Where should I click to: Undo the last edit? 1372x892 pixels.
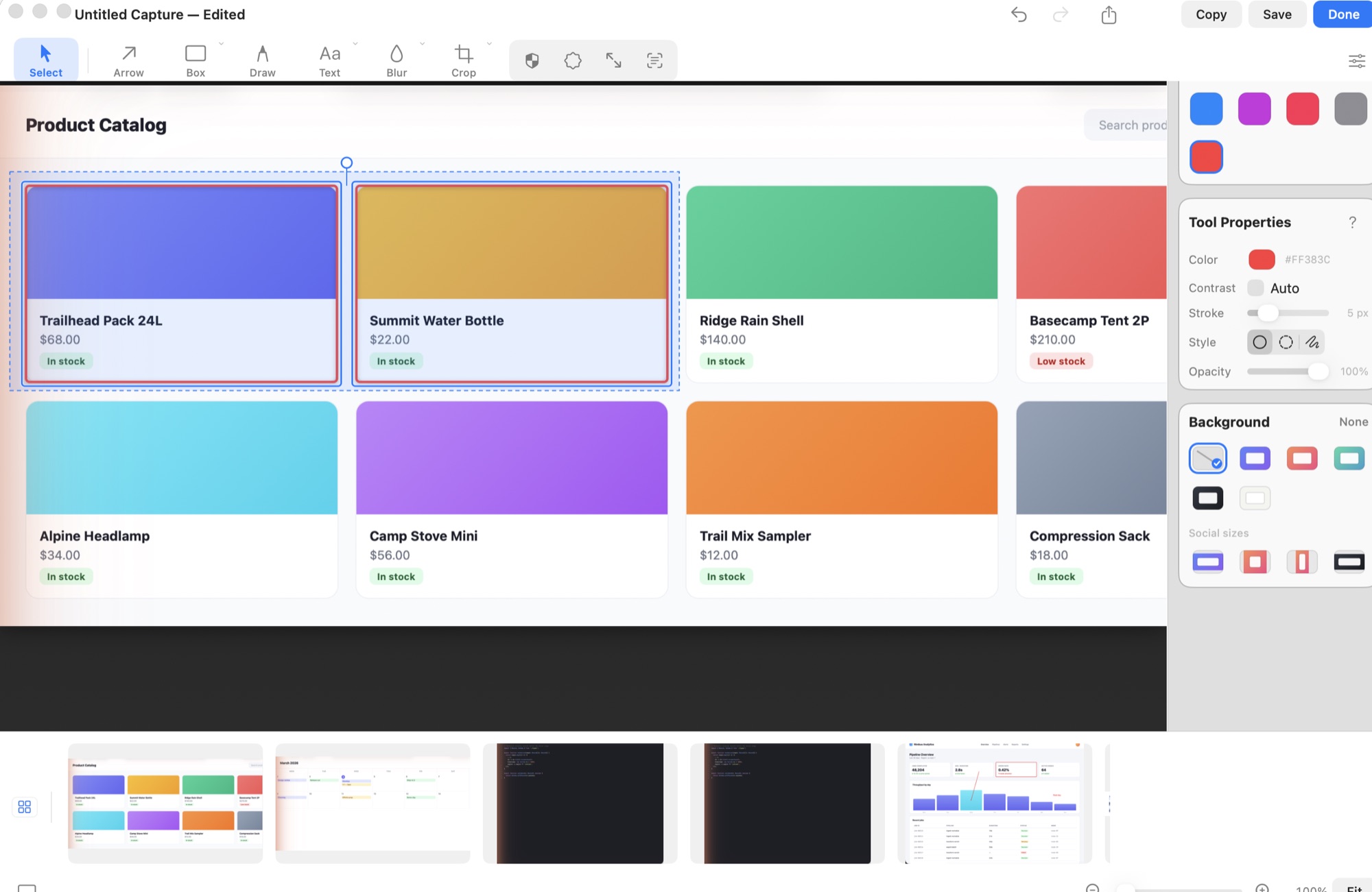click(x=1019, y=14)
